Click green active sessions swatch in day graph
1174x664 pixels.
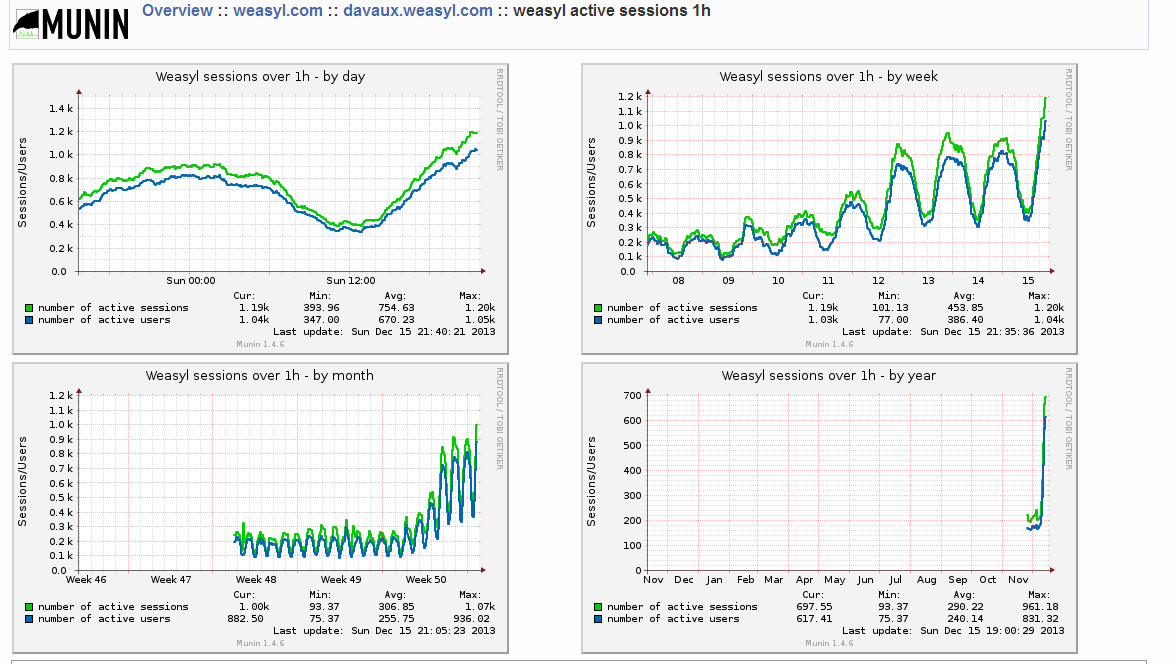tap(29, 308)
